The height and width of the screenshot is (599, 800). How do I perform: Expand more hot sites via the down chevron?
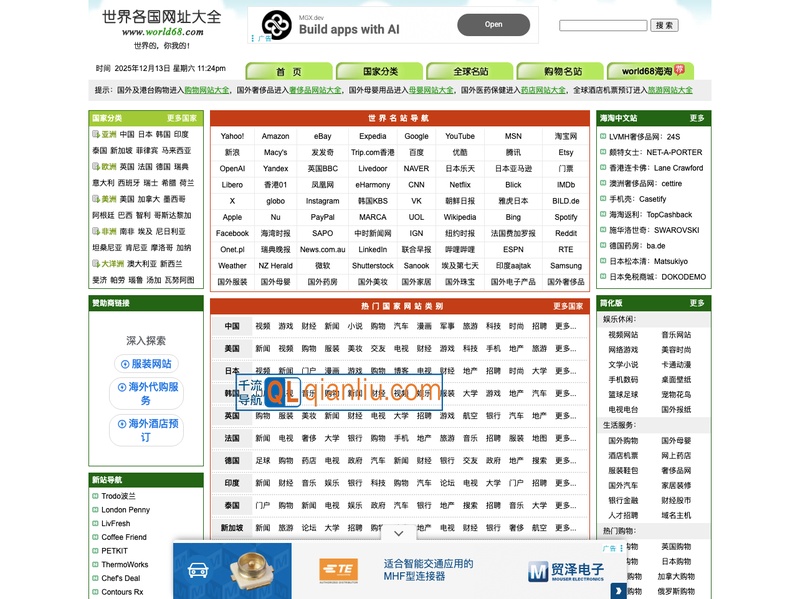coord(399,533)
